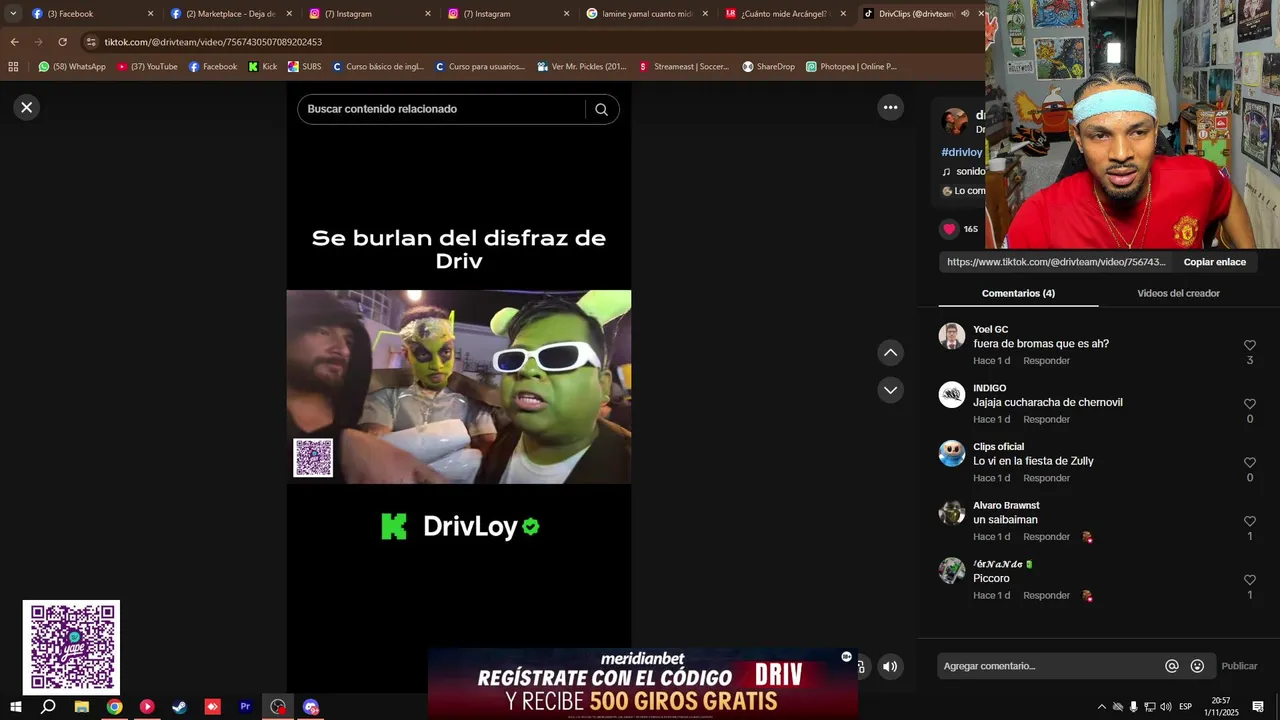The height and width of the screenshot is (720, 1280).
Task: Go to previous video with up arrow
Action: (x=890, y=352)
